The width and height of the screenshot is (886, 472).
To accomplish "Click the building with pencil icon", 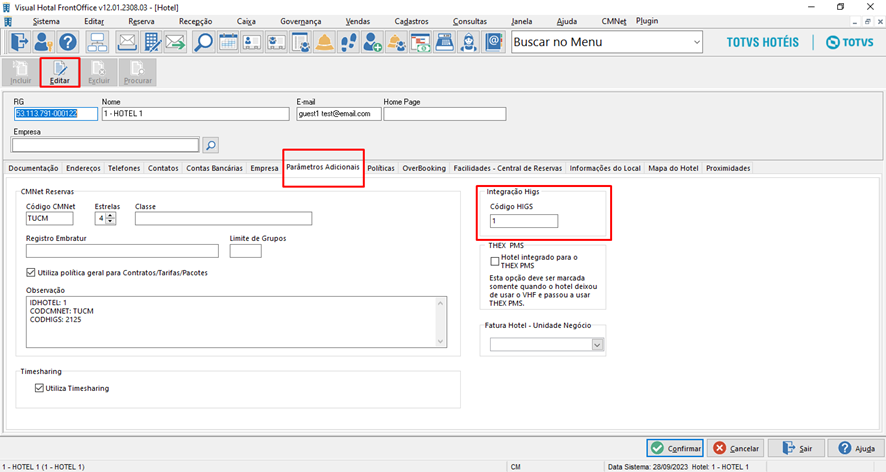I will point(151,42).
